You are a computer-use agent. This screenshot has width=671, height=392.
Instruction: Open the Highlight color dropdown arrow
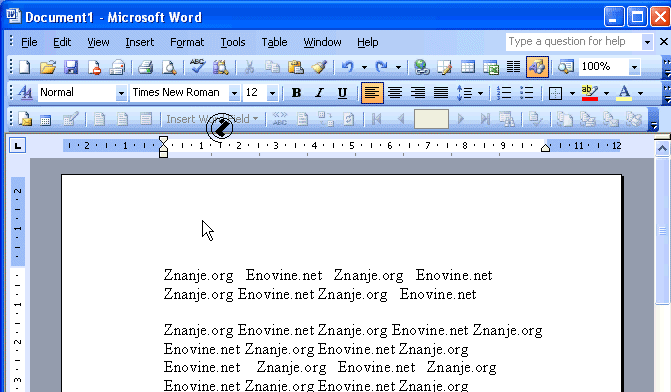[x=606, y=93]
